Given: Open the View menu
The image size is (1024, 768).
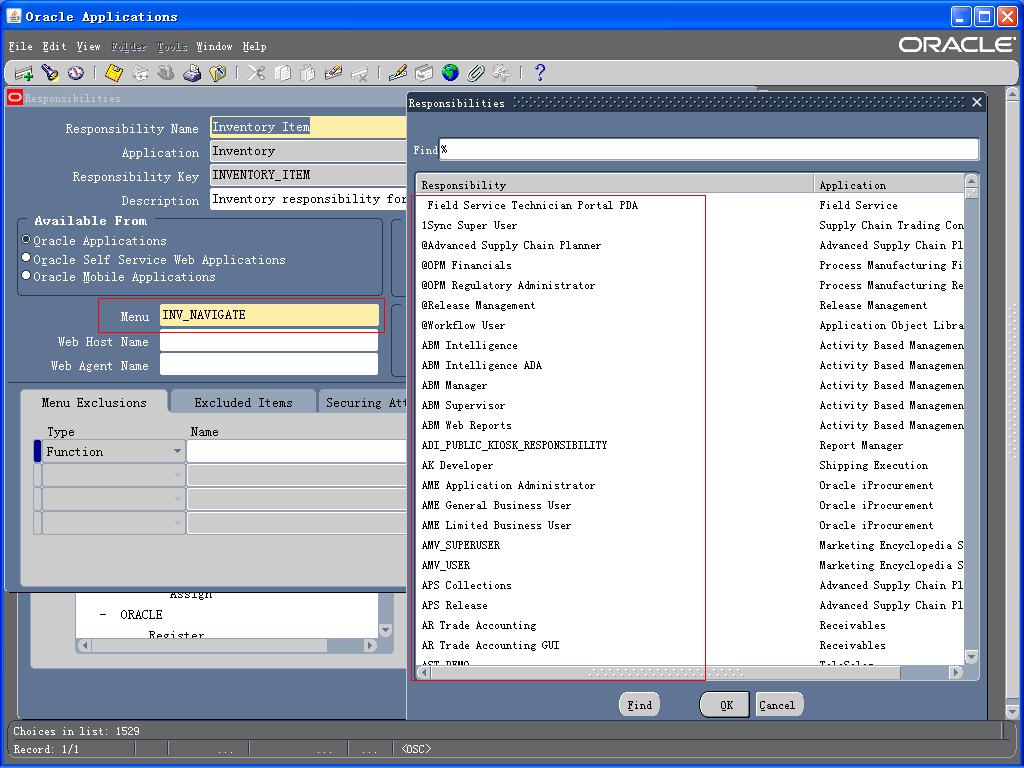Looking at the screenshot, I should [x=88, y=46].
